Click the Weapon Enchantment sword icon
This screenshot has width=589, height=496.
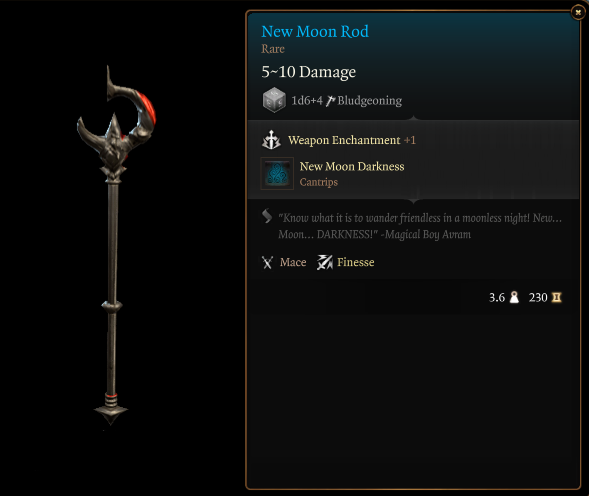coord(271,140)
